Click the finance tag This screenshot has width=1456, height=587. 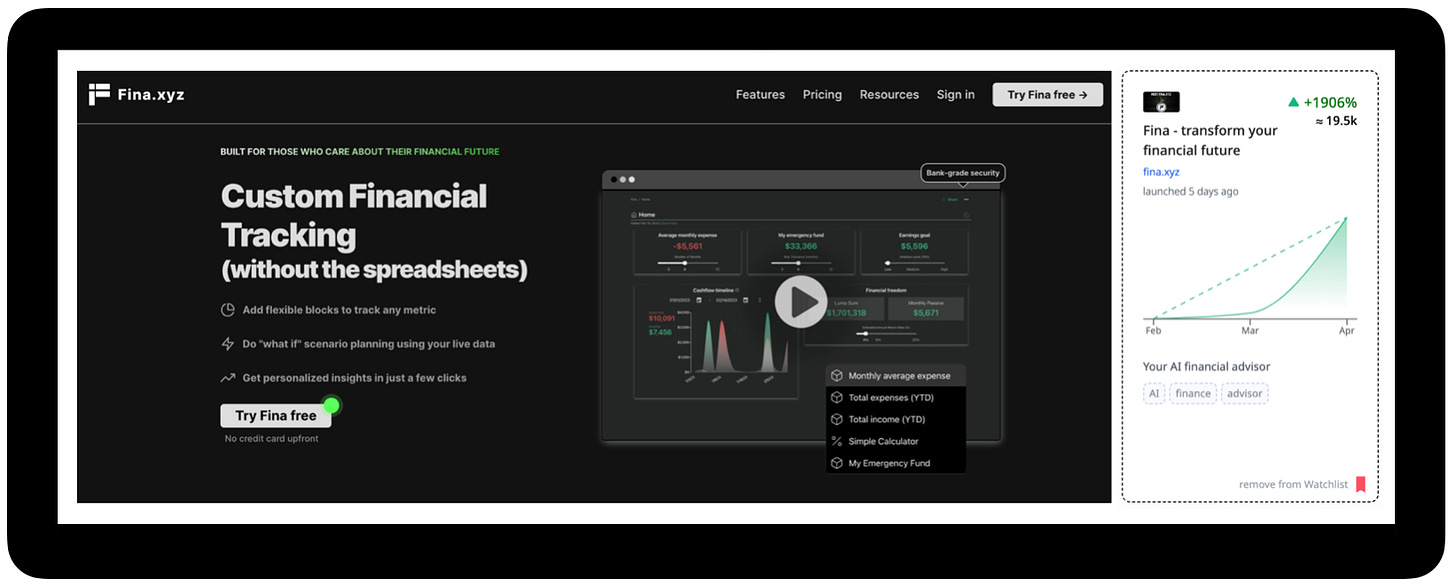pos(1193,394)
